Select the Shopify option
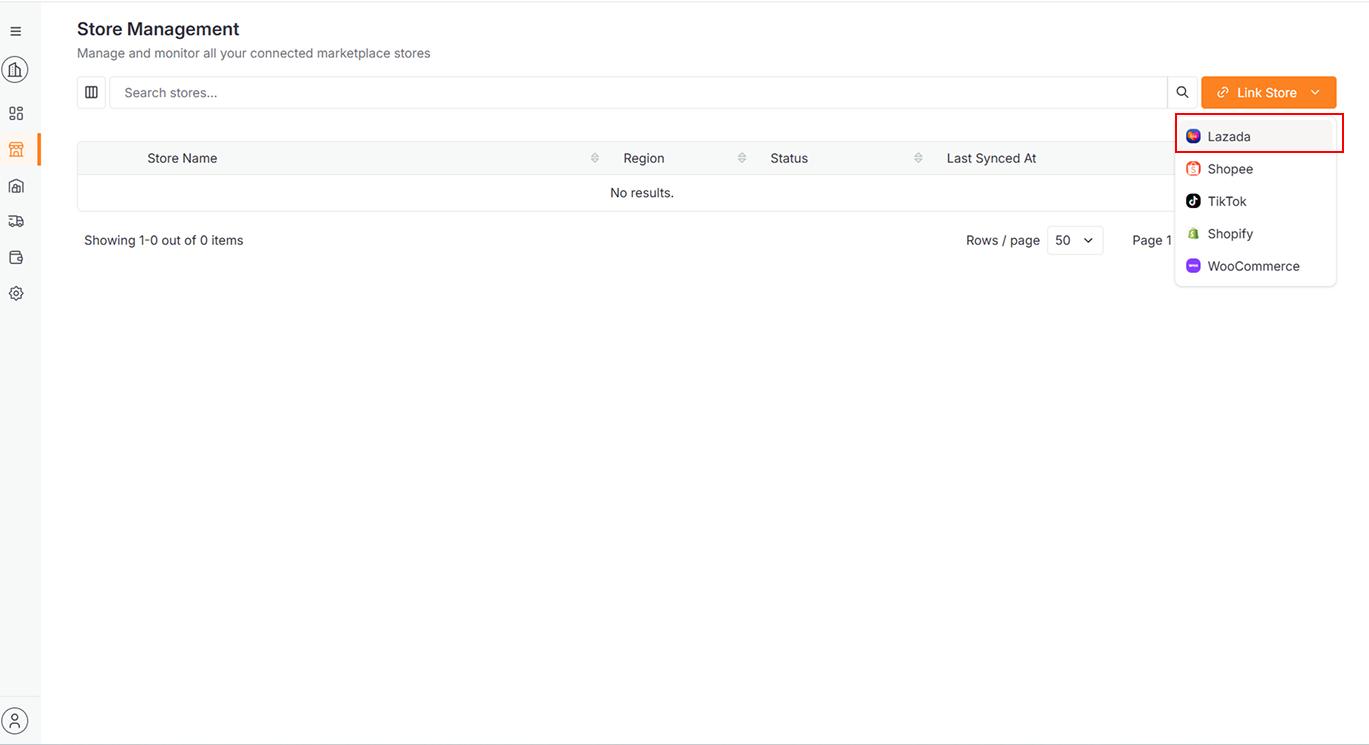Screen dimensions: 1369x745 pos(1230,234)
